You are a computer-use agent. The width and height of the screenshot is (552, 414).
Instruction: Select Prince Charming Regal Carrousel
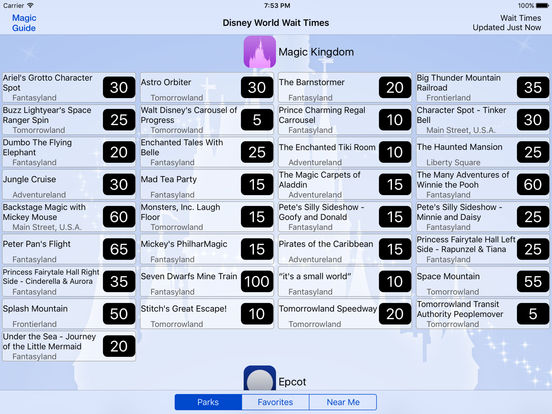click(345, 120)
